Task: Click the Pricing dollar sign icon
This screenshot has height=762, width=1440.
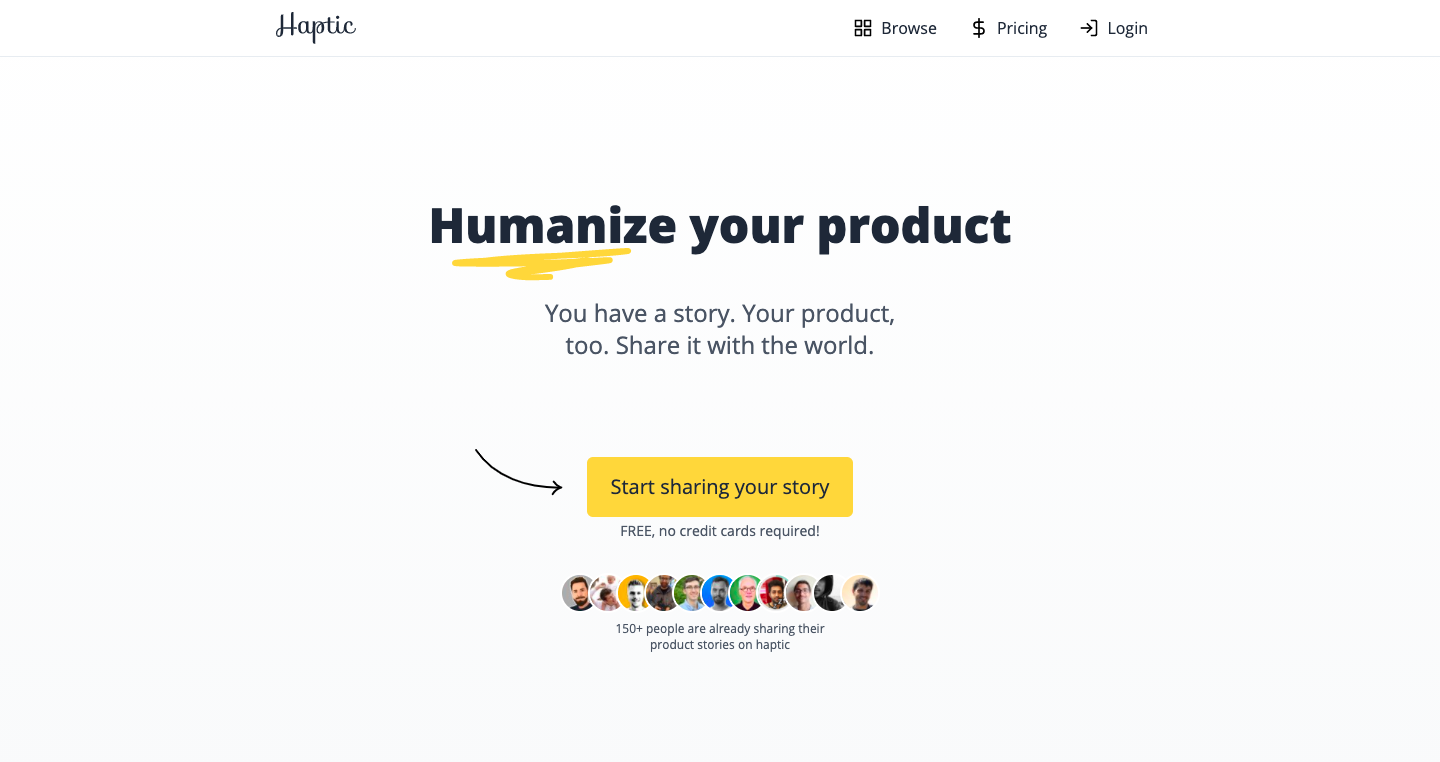Action: pyautogui.click(x=979, y=28)
